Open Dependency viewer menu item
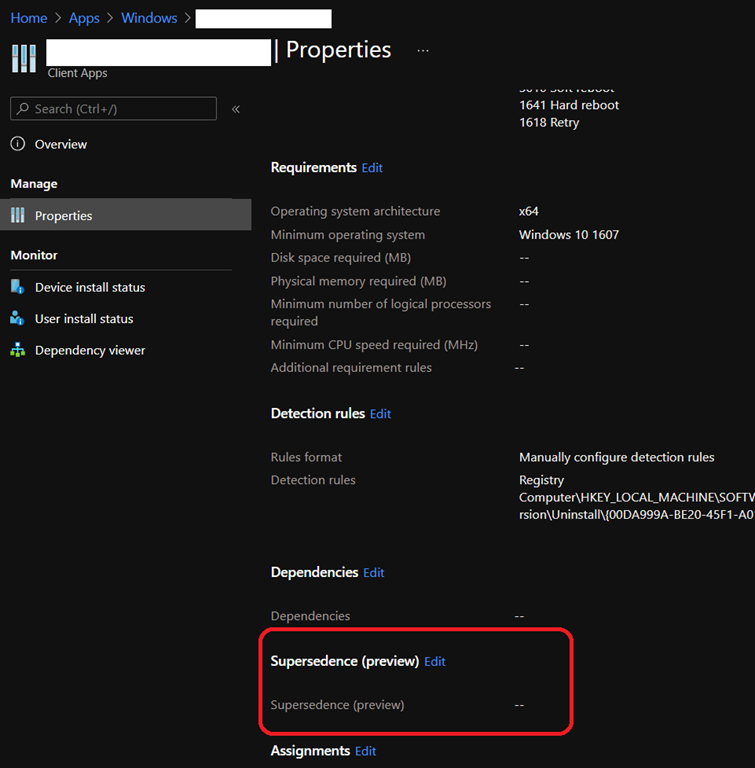Viewport: 755px width, 768px height. [x=90, y=351]
